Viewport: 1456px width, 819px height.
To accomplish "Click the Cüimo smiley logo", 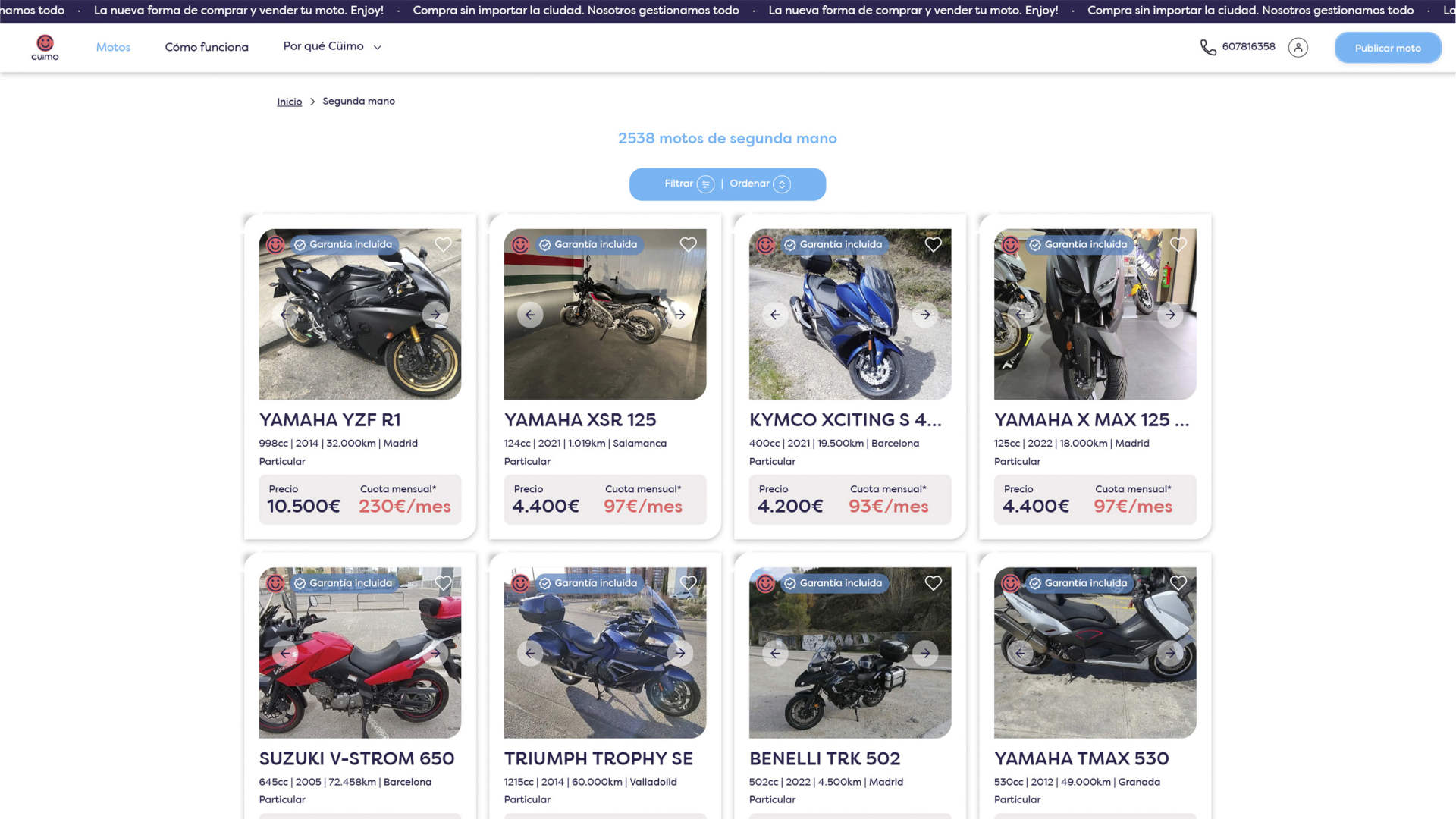I will pos(45,47).
